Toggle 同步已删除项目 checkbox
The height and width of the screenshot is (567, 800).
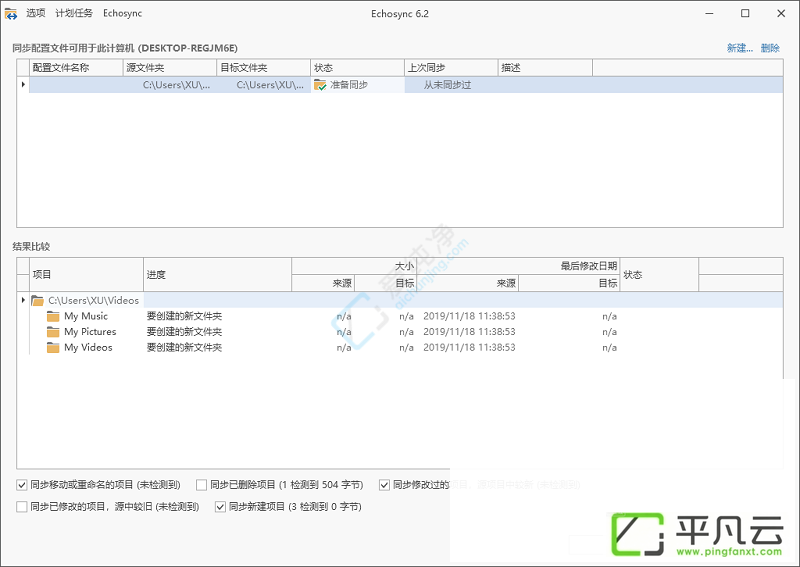(202, 485)
